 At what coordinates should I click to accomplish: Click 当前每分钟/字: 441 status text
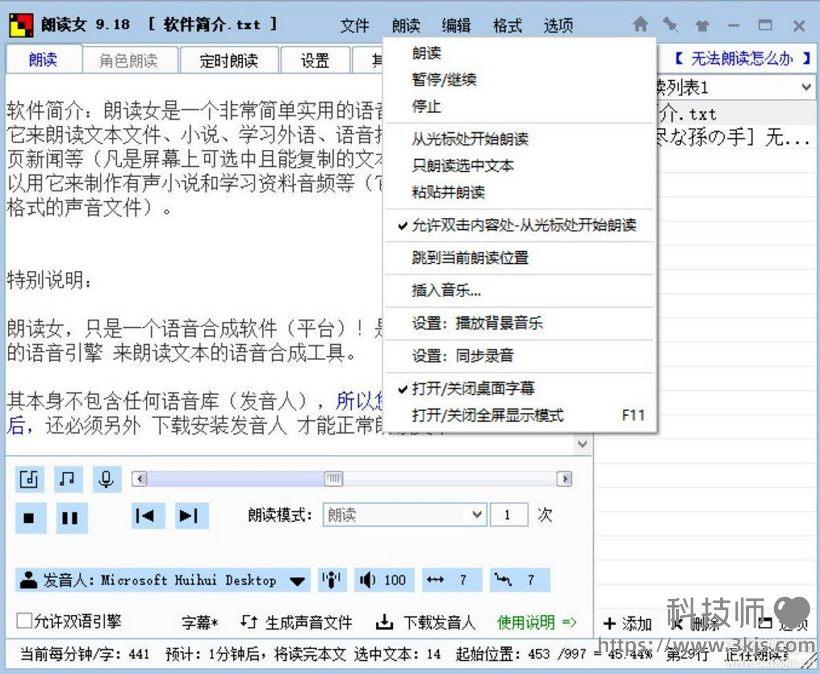click(x=85, y=654)
